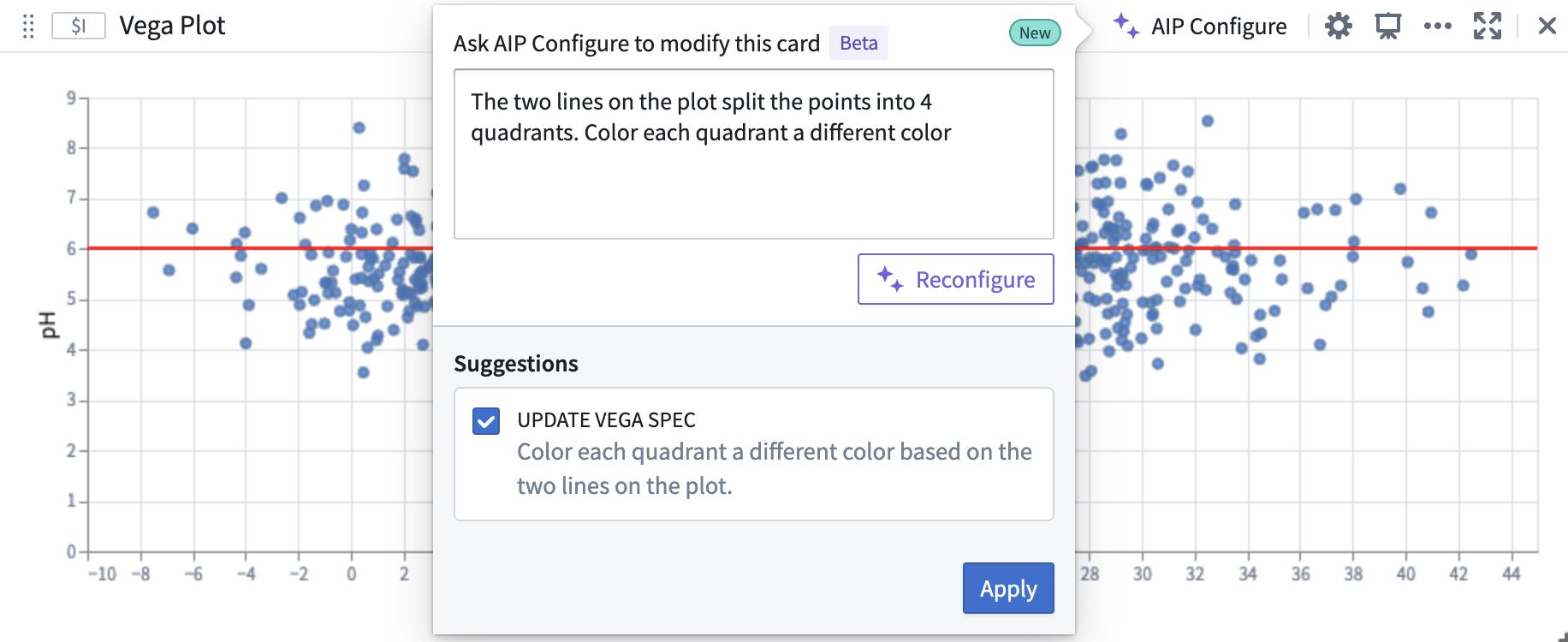Click the Vega Plot title
Screen dimensions: 1568x642
click(x=172, y=26)
